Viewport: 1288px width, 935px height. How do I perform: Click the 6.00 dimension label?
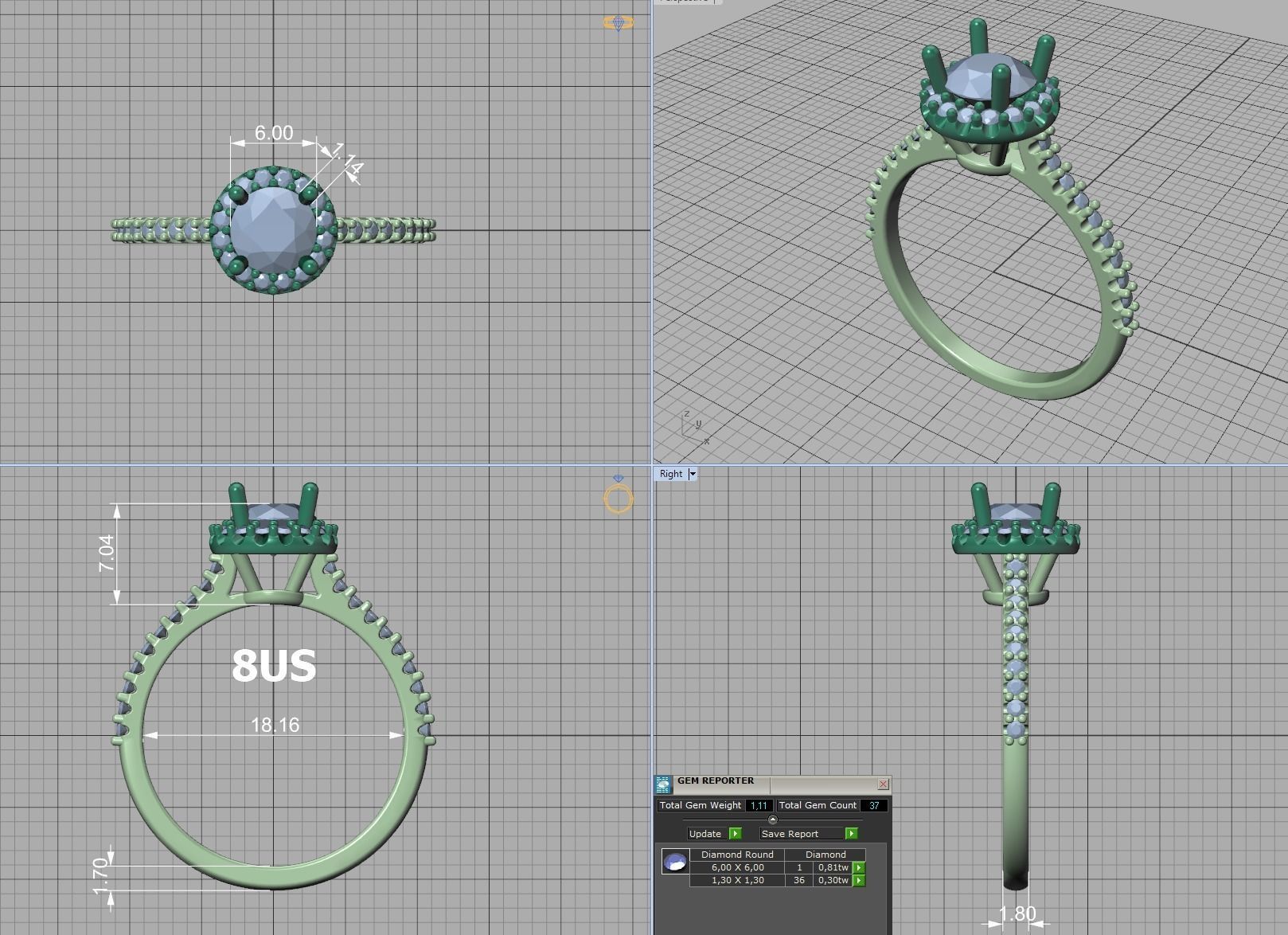pos(274,132)
